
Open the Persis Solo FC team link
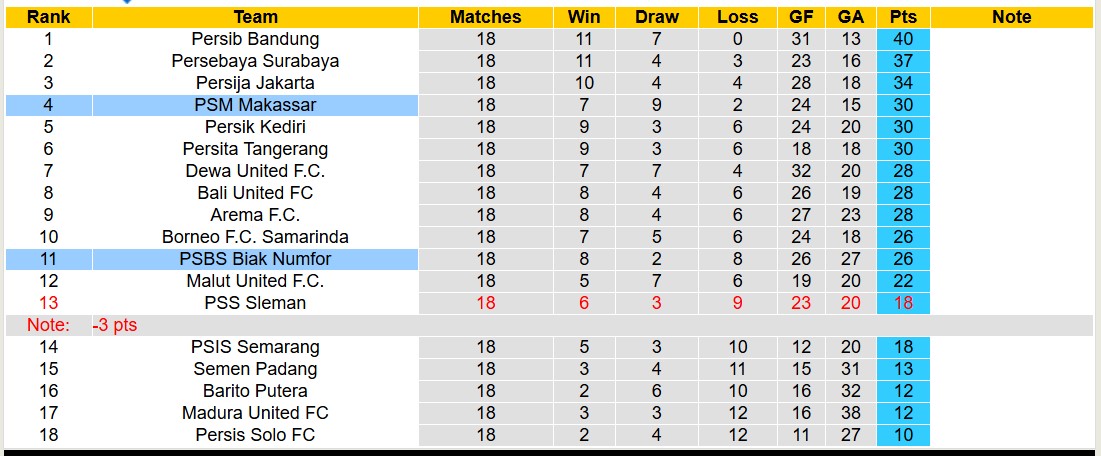click(x=255, y=435)
